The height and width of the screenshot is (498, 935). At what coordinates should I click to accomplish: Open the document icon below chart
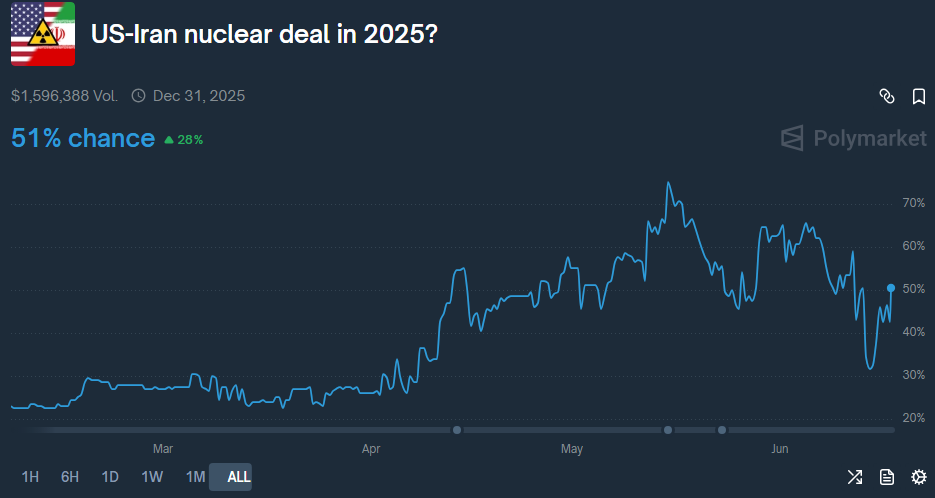[886, 477]
